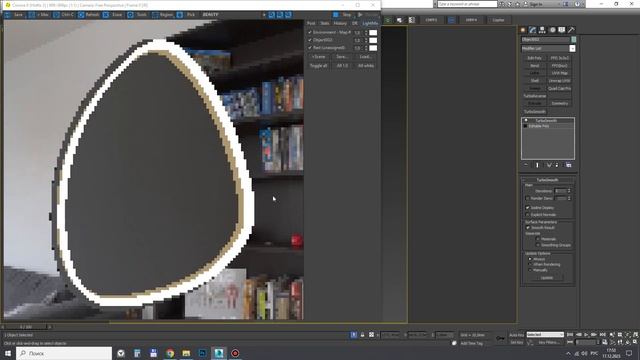Open object color swatch beside name
This screenshot has width=640, height=360.
click(x=573, y=40)
